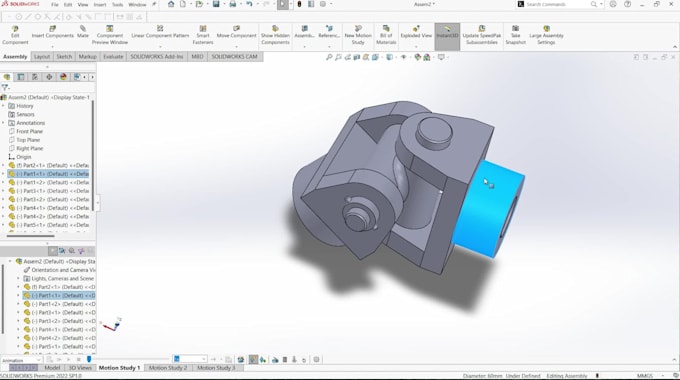
Task: Click the Undo icon
Action: click(249, 4)
